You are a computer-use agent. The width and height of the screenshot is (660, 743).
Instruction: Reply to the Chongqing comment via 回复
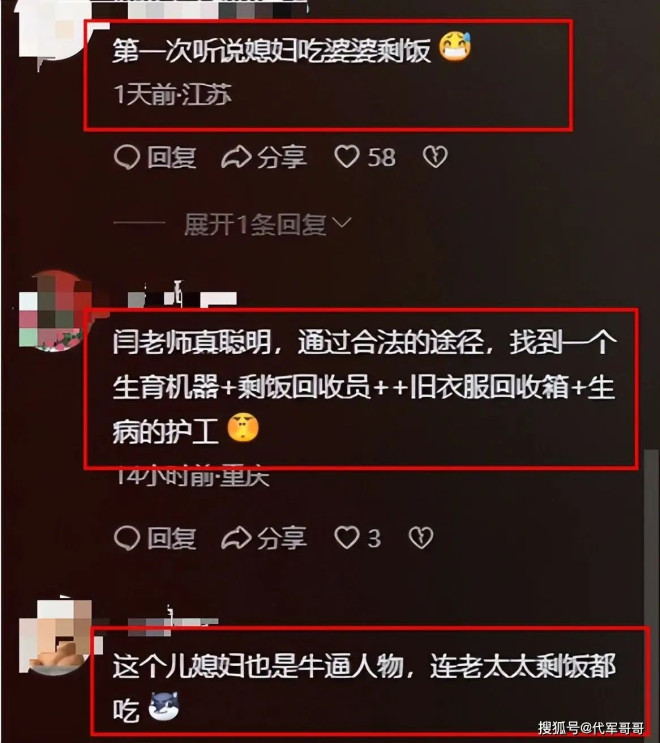click(155, 538)
